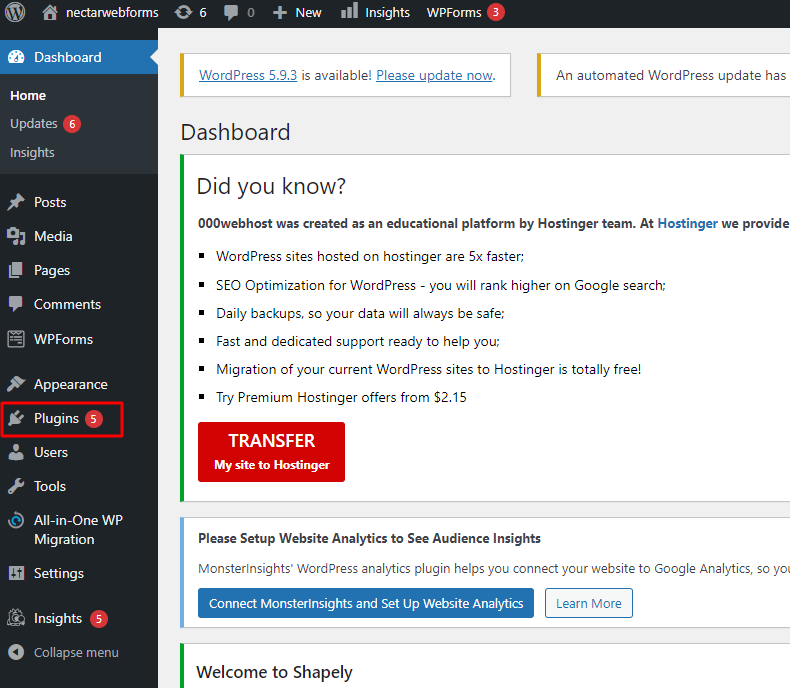Open WPForms in the admin bar
The width and height of the screenshot is (790, 688).
point(454,13)
